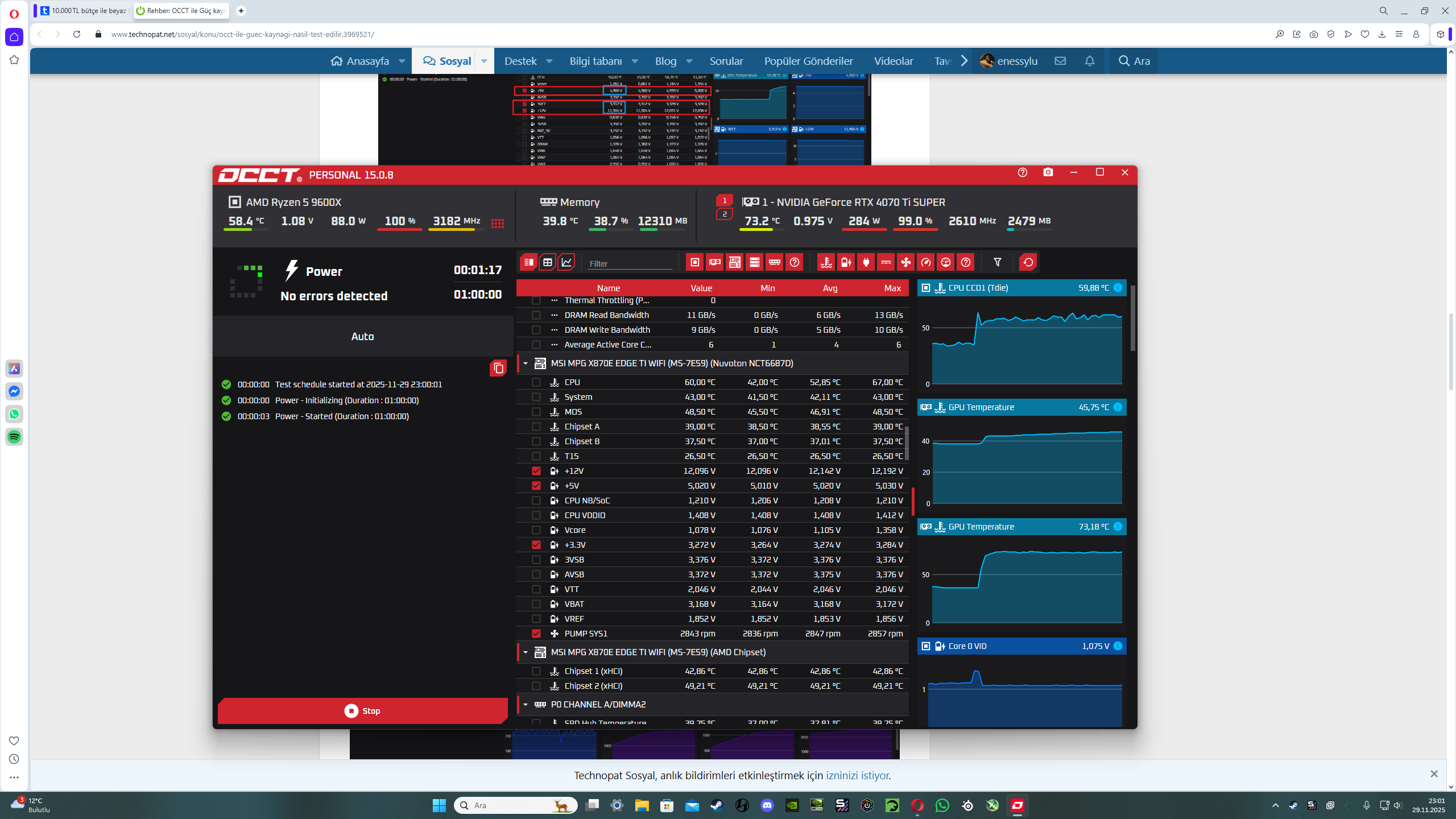The image size is (1456, 819).
Task: Toggle the storage sensor filter icon
Action: point(754,262)
